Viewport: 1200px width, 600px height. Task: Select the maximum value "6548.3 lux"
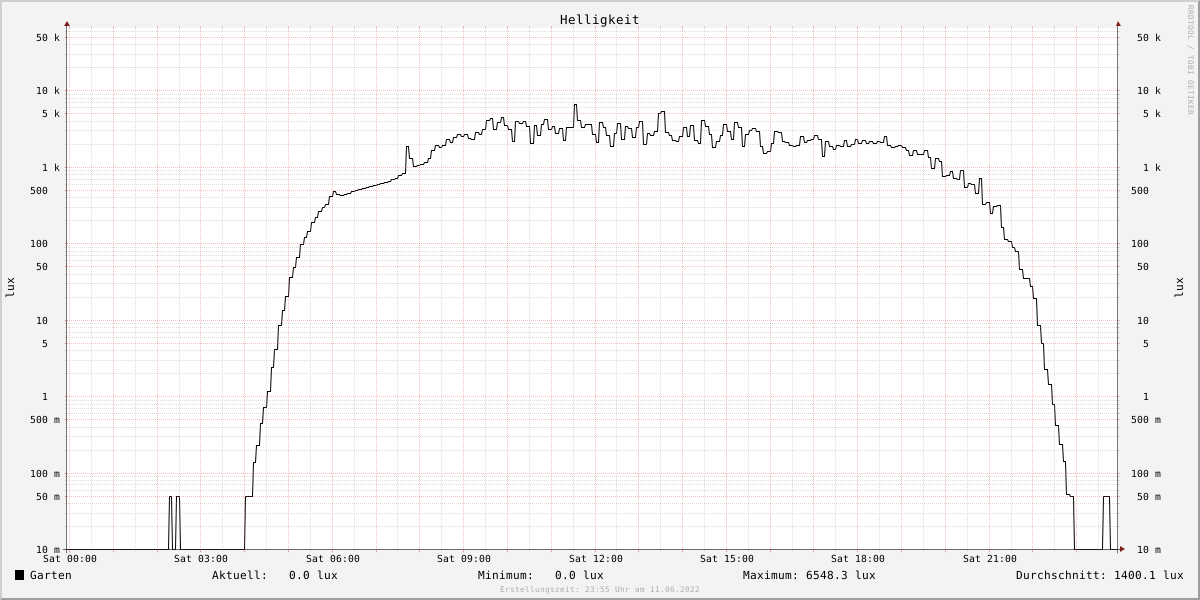[841, 575]
